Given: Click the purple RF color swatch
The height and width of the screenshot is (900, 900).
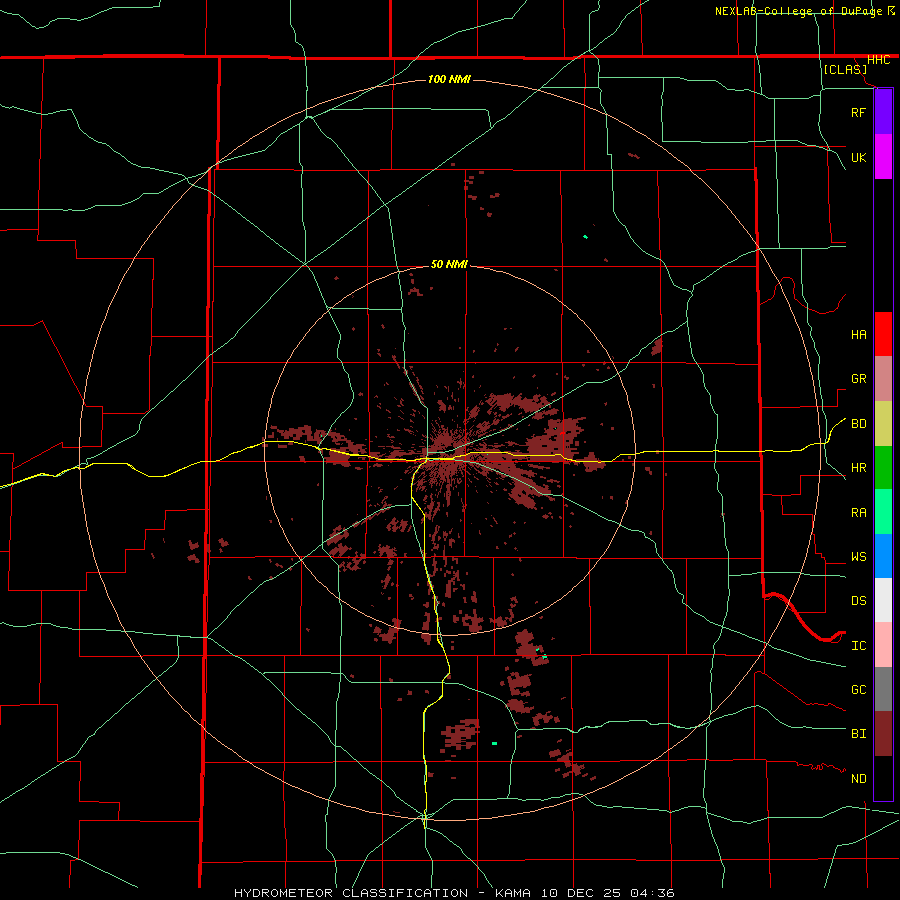Looking at the screenshot, I should [x=883, y=112].
